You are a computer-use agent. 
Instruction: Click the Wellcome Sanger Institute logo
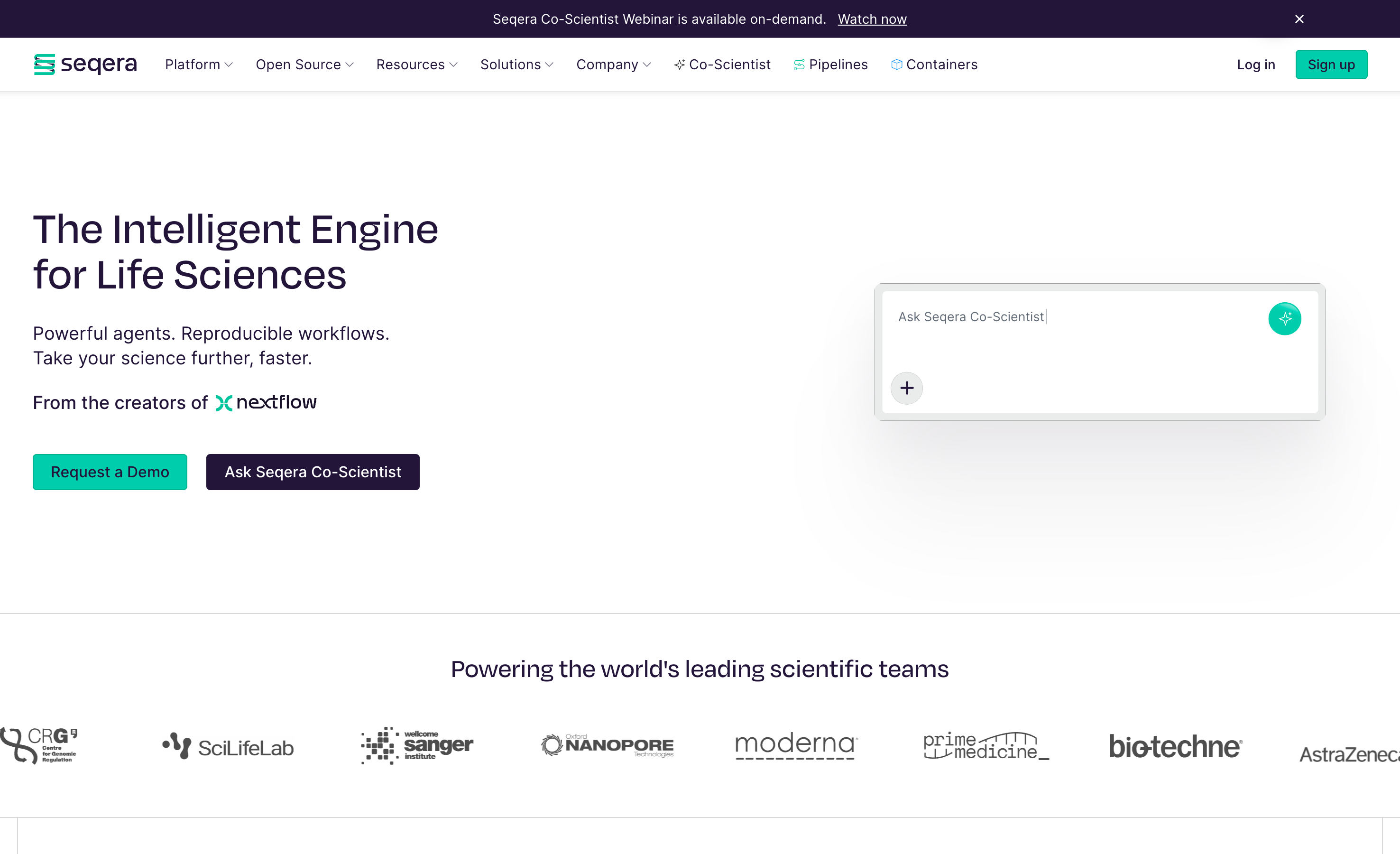(x=417, y=745)
